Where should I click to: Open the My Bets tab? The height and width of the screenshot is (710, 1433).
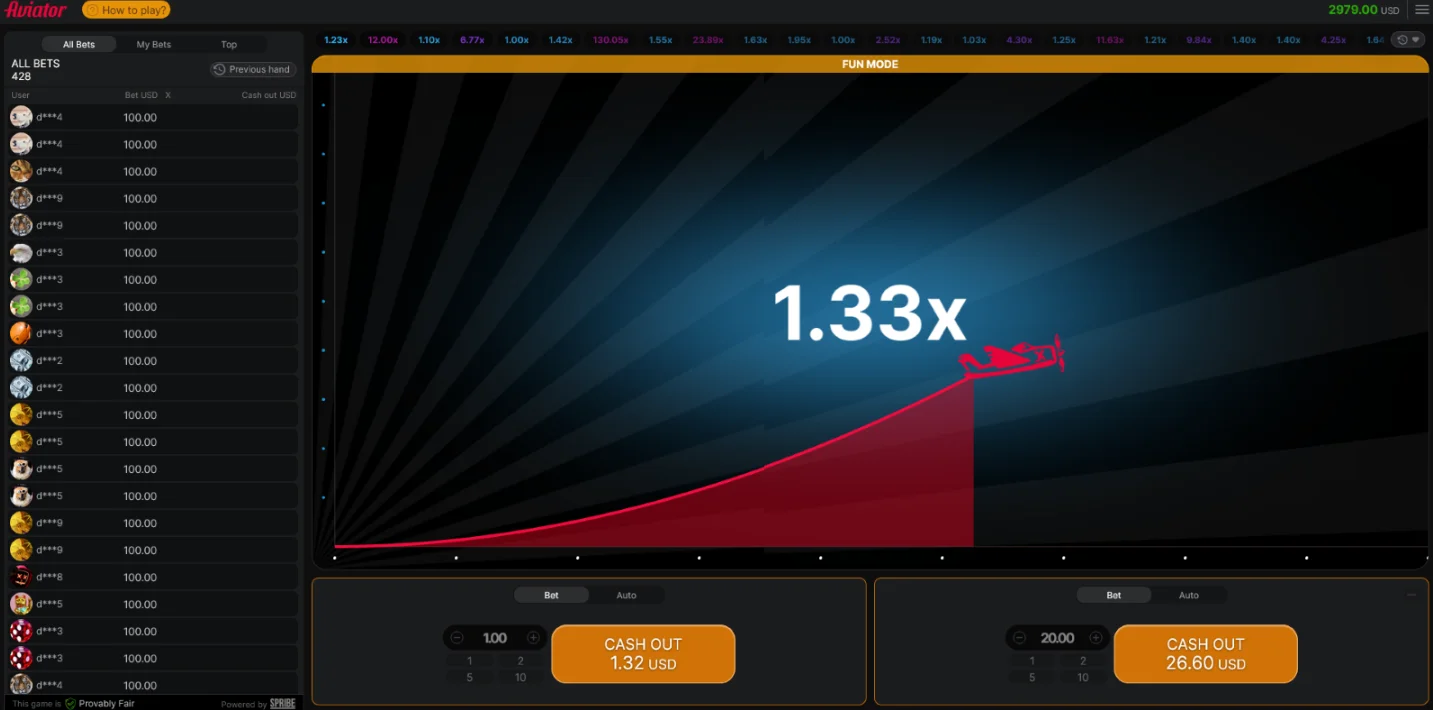[154, 44]
